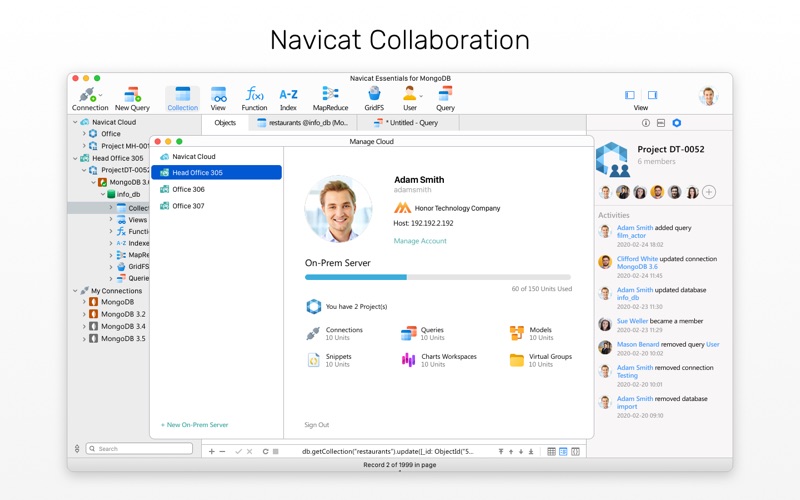Open the Index toolbar icon
The width and height of the screenshot is (800, 500).
288,99
